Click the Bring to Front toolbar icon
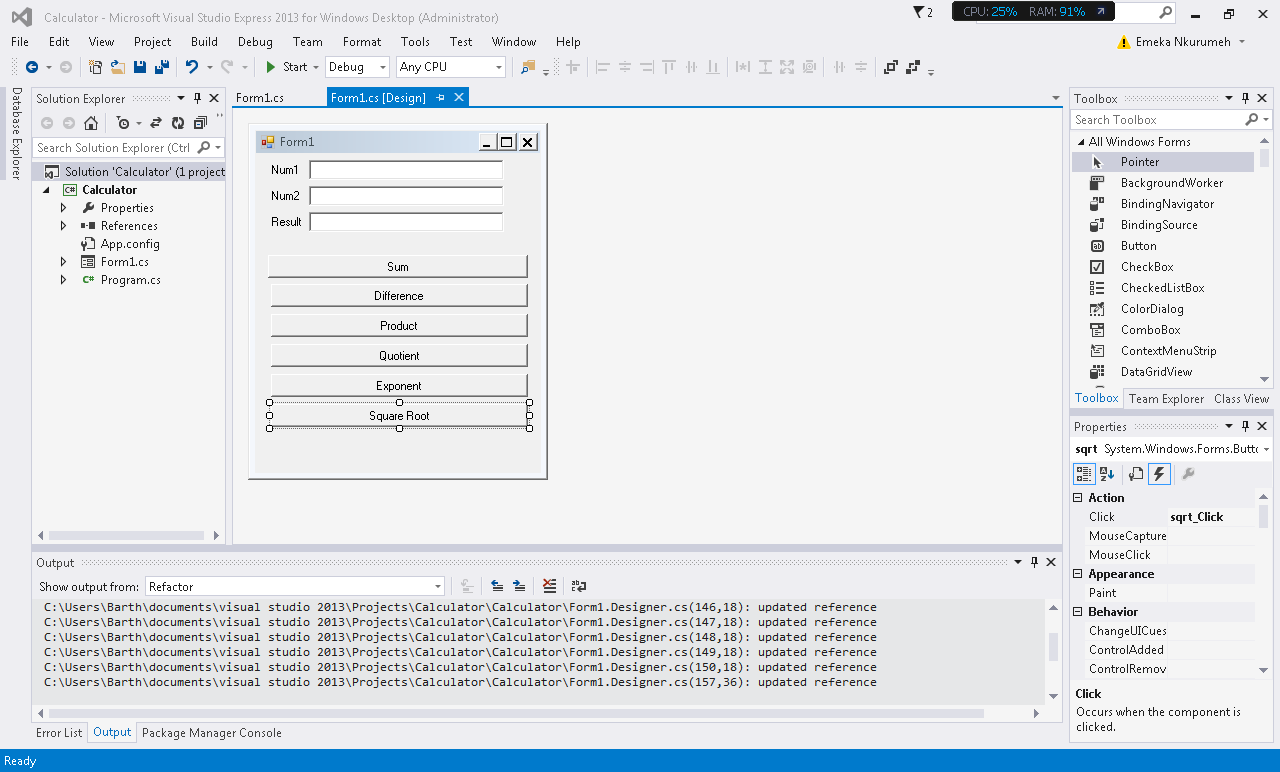This screenshot has width=1280, height=772. click(891, 67)
